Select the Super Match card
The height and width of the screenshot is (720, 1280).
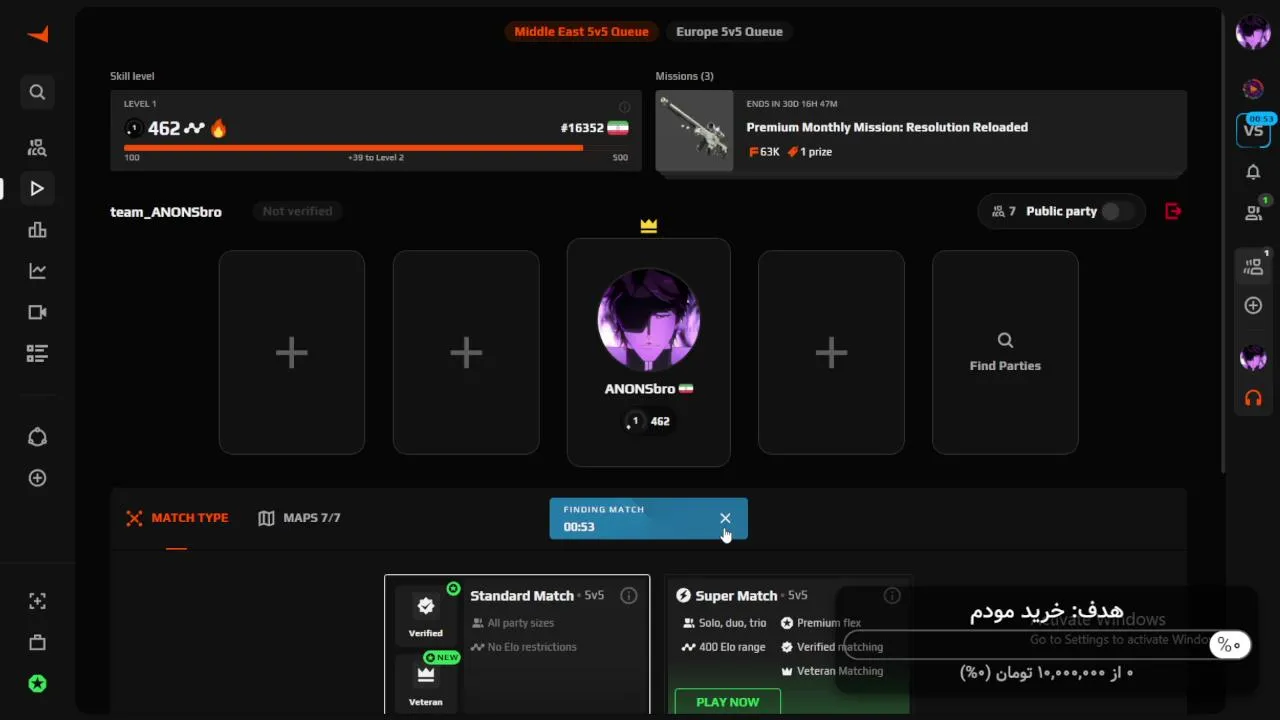pyautogui.click(x=788, y=645)
